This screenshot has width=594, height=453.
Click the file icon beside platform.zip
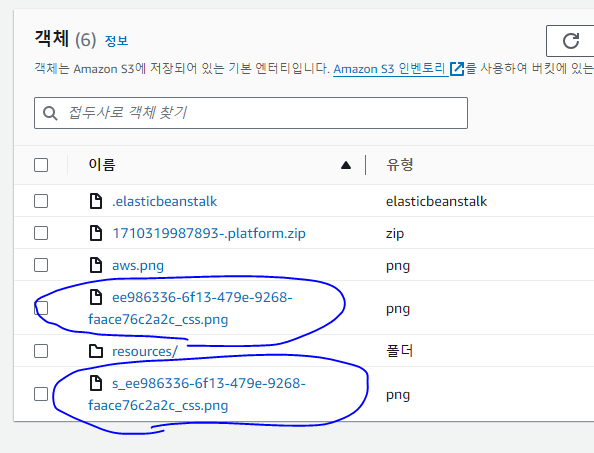pyautogui.click(x=96, y=233)
